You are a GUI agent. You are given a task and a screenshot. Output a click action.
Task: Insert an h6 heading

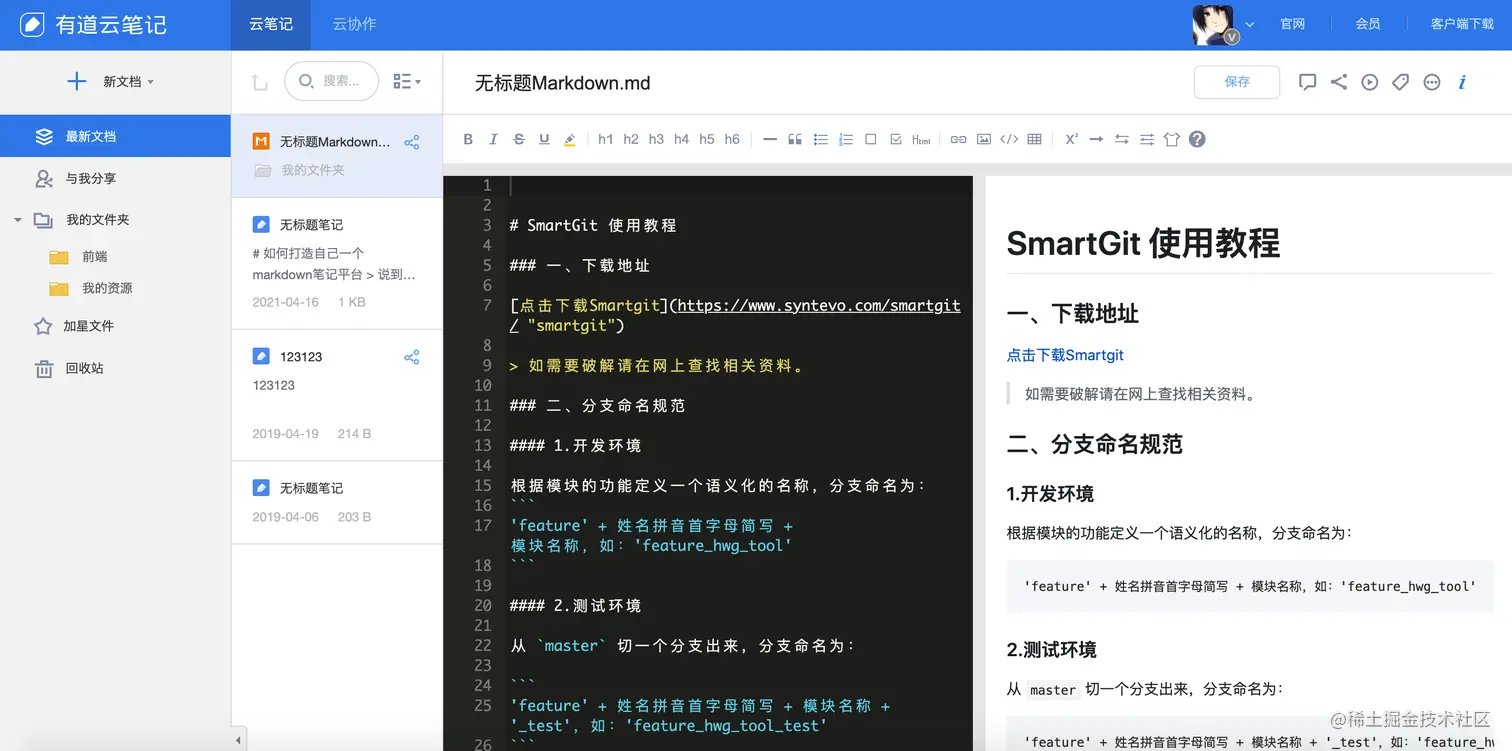point(732,139)
